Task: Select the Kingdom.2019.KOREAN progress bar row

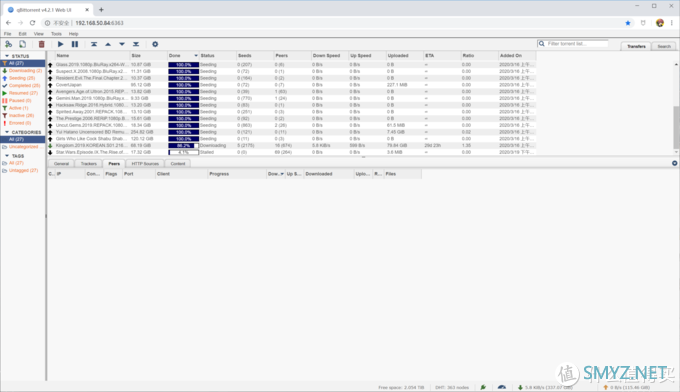Action: tap(183, 145)
